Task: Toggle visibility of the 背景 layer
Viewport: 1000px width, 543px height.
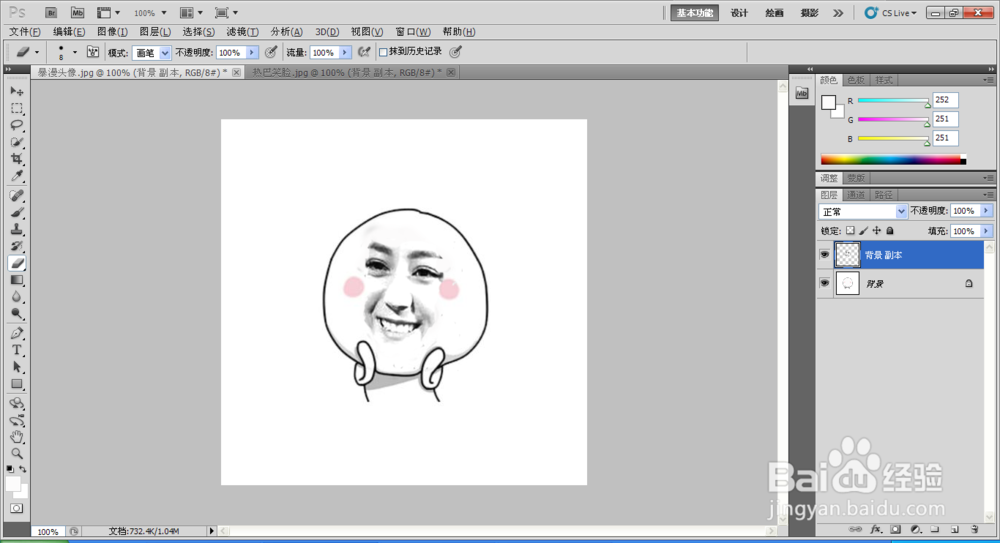Action: point(825,284)
